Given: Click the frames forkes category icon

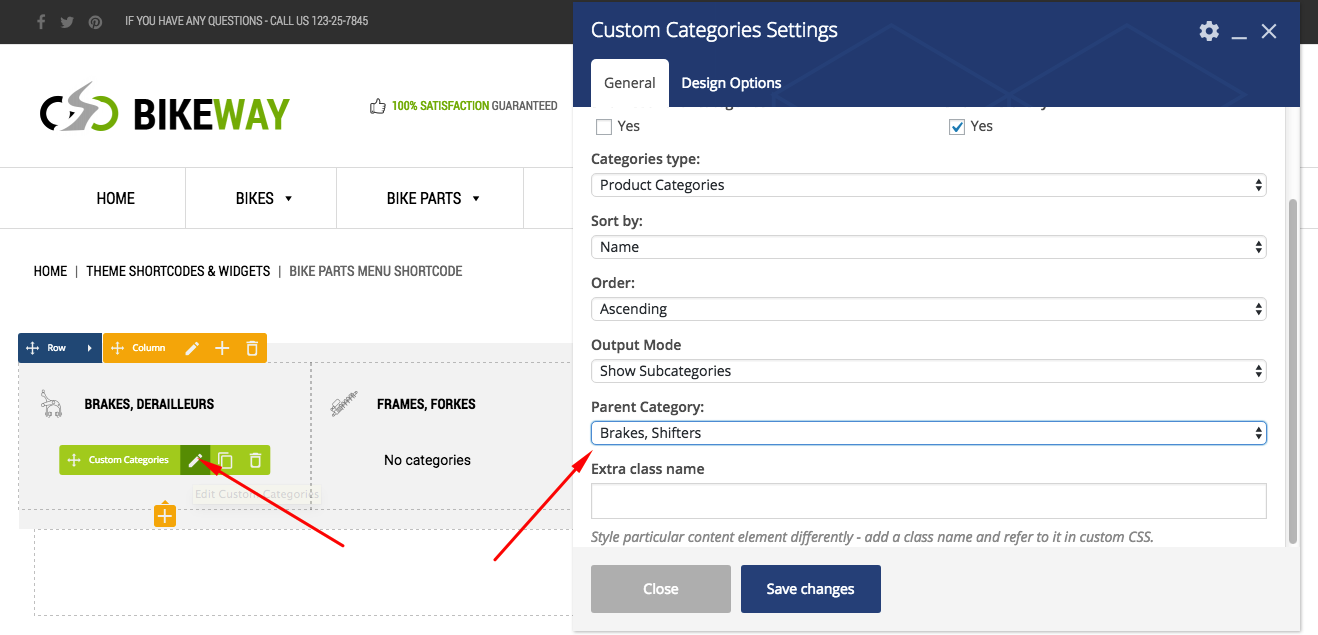Looking at the screenshot, I should point(344,404).
